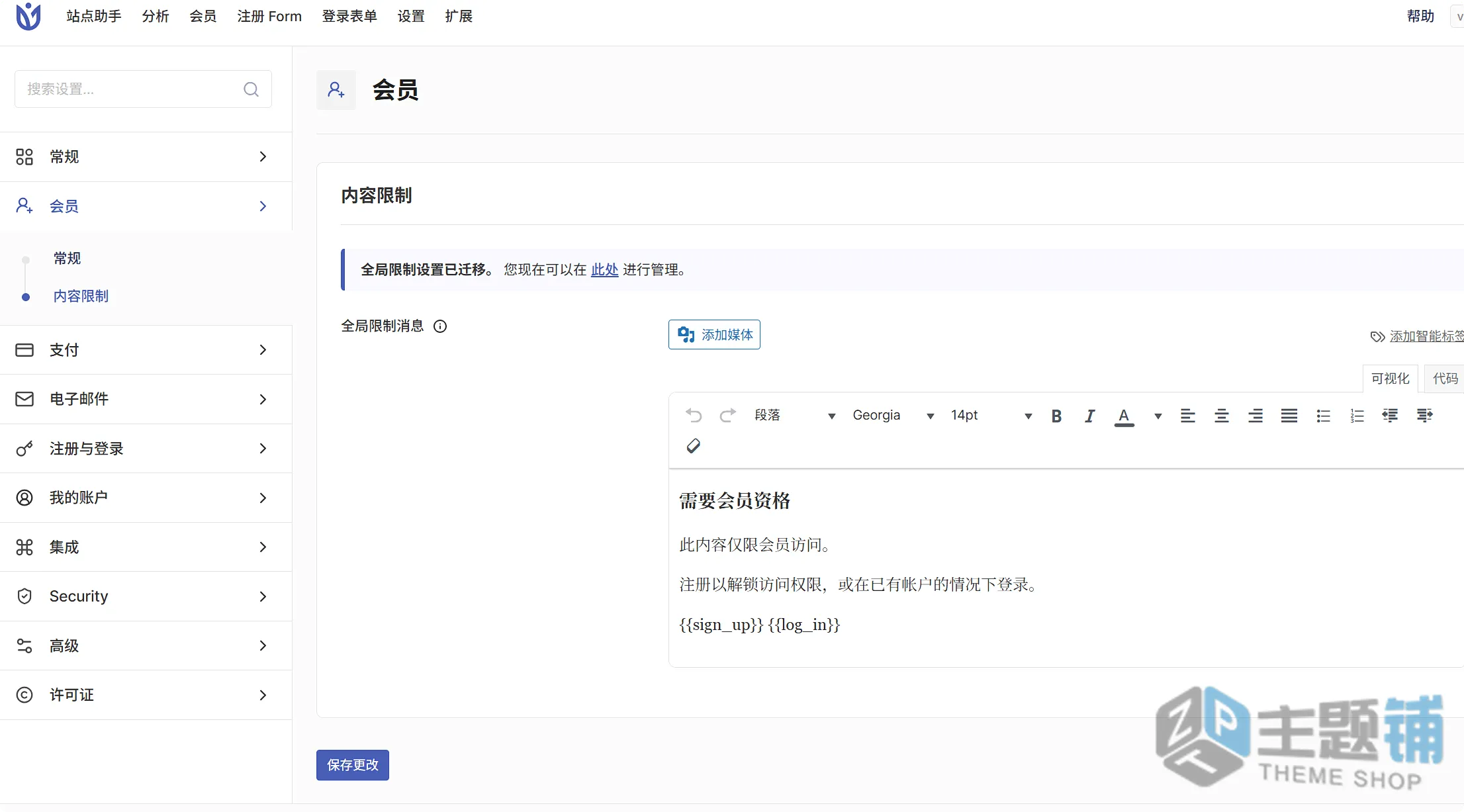
Task: Justify the text
Action: (x=1289, y=416)
